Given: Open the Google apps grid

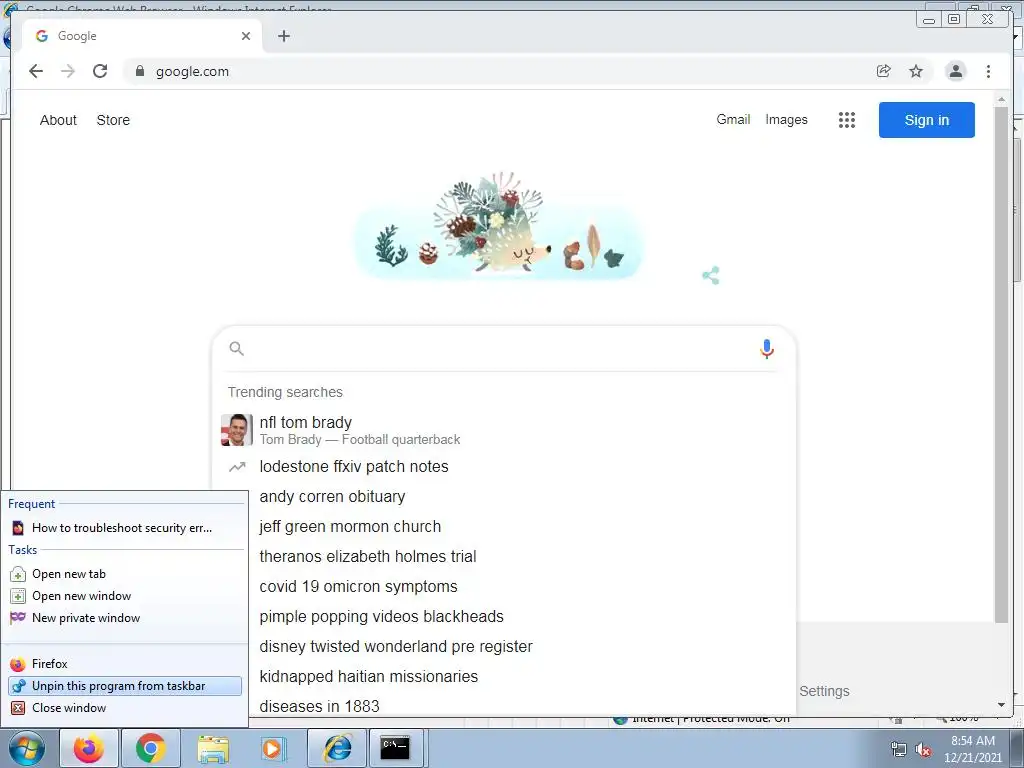Looking at the screenshot, I should (x=847, y=120).
